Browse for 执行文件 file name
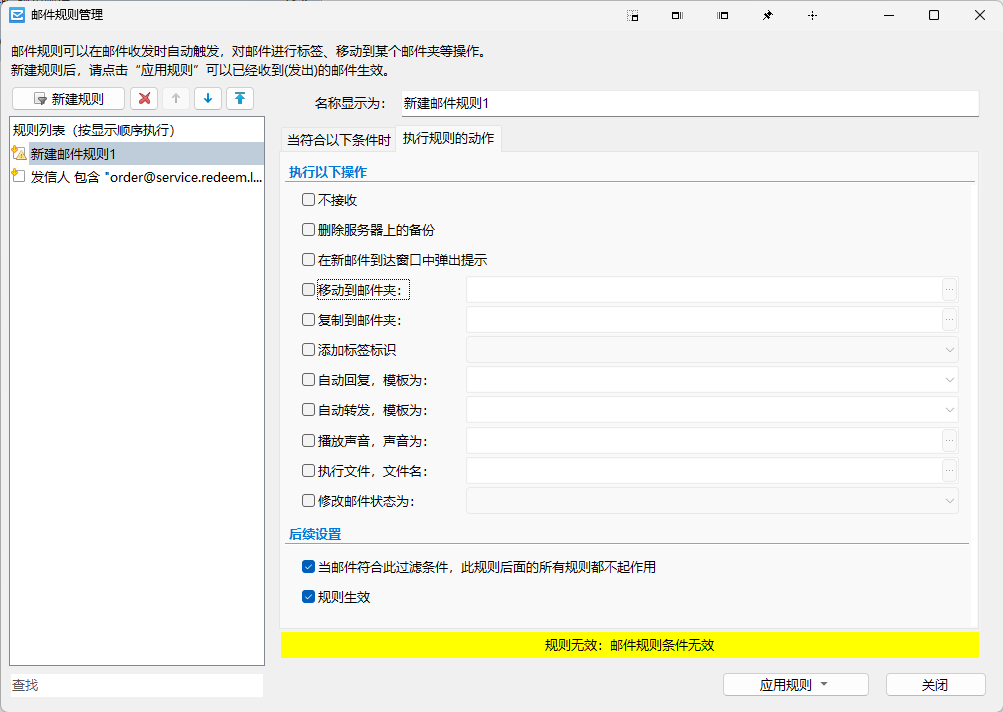Screen dimensions: 1003x712 coord(949,470)
